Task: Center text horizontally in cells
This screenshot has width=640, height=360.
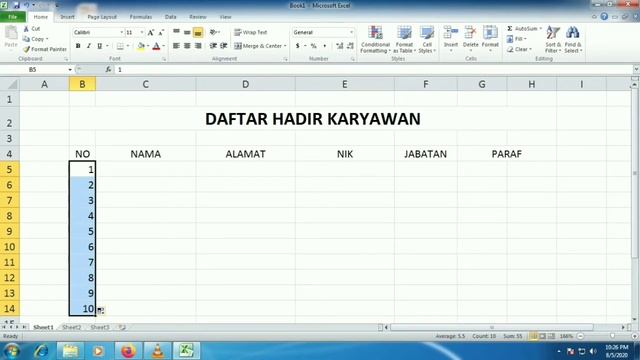Action: pyautogui.click(x=187, y=46)
